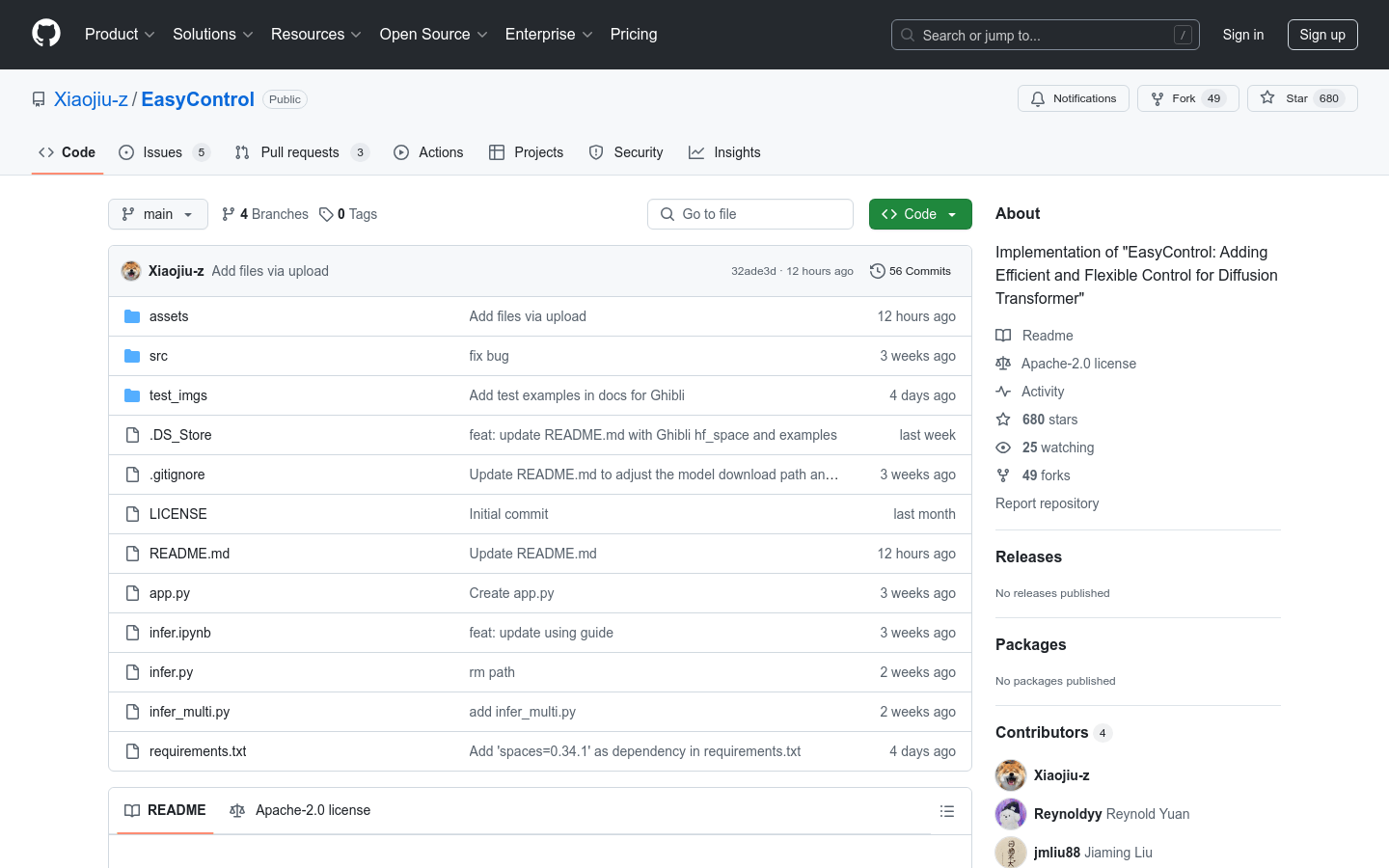Screen dimensions: 1389x868
Task: Open the 'rm path' commit message
Action: click(492, 672)
